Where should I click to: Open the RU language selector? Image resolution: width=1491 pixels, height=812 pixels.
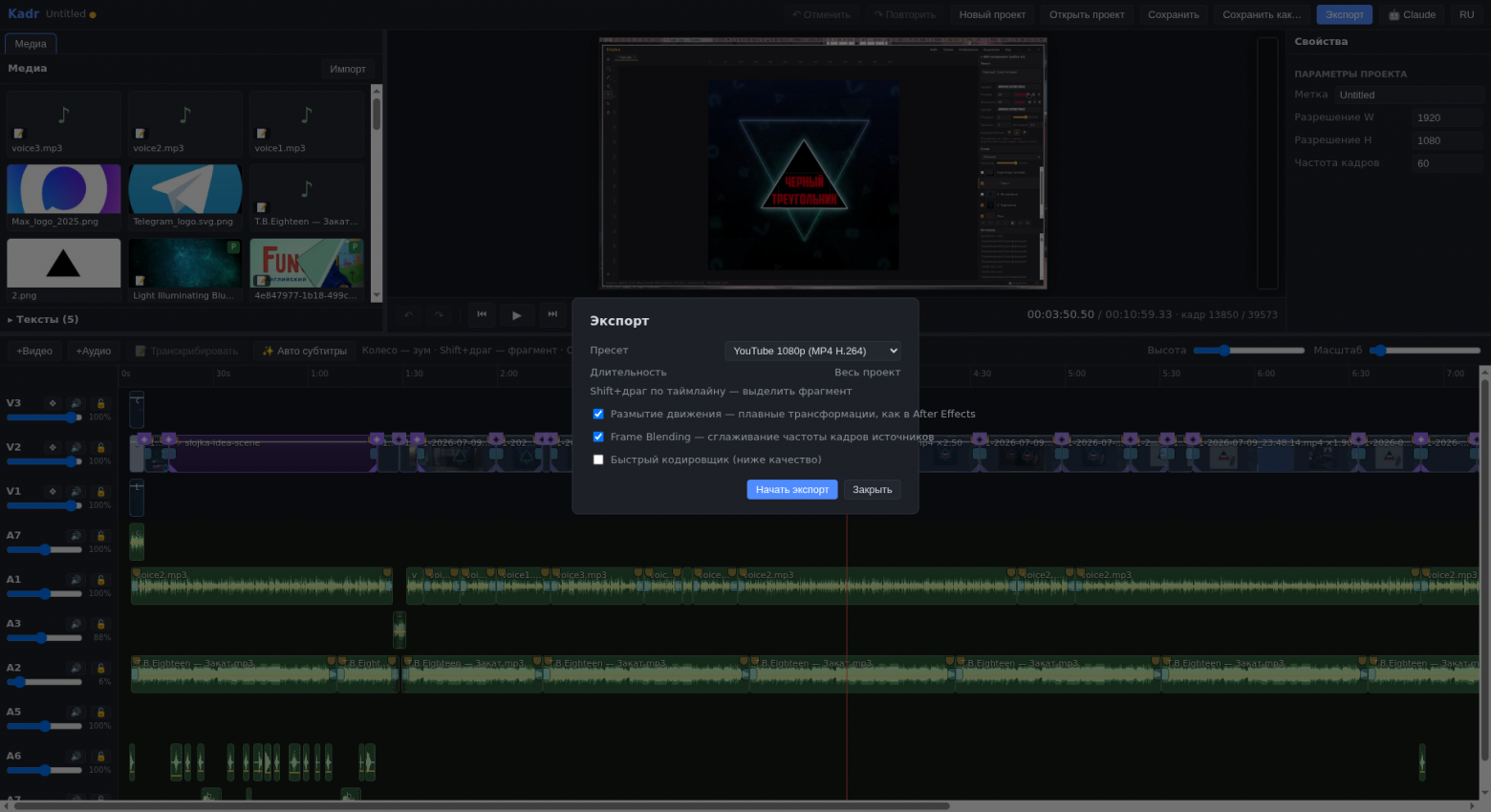[1466, 14]
